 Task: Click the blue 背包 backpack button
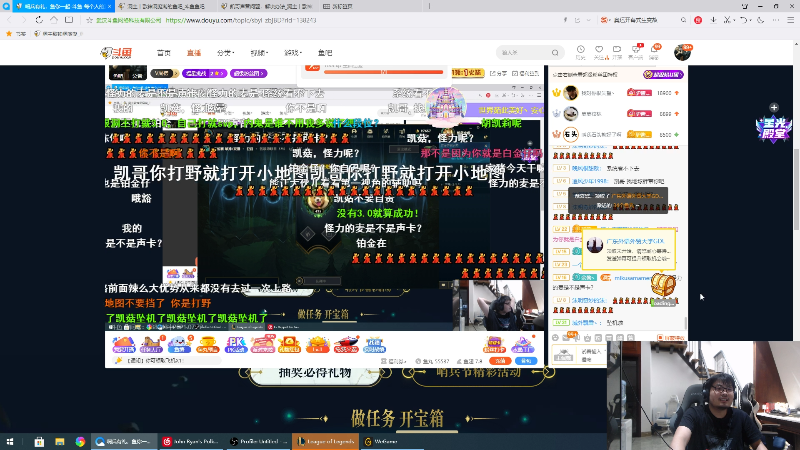click(526, 361)
